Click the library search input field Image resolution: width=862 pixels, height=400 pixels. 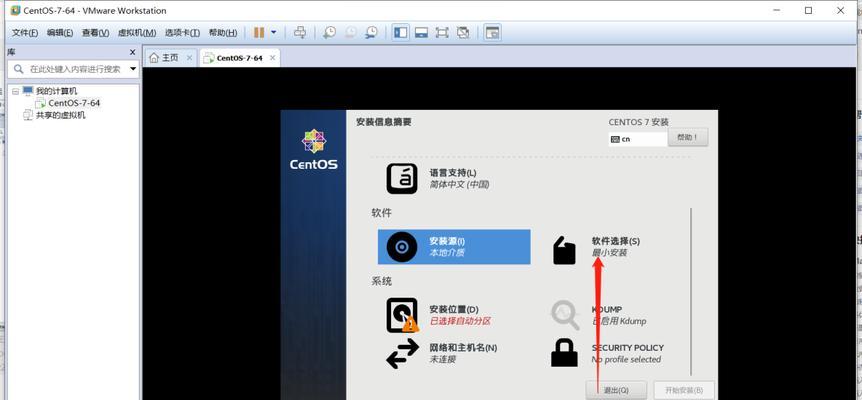tap(77, 69)
